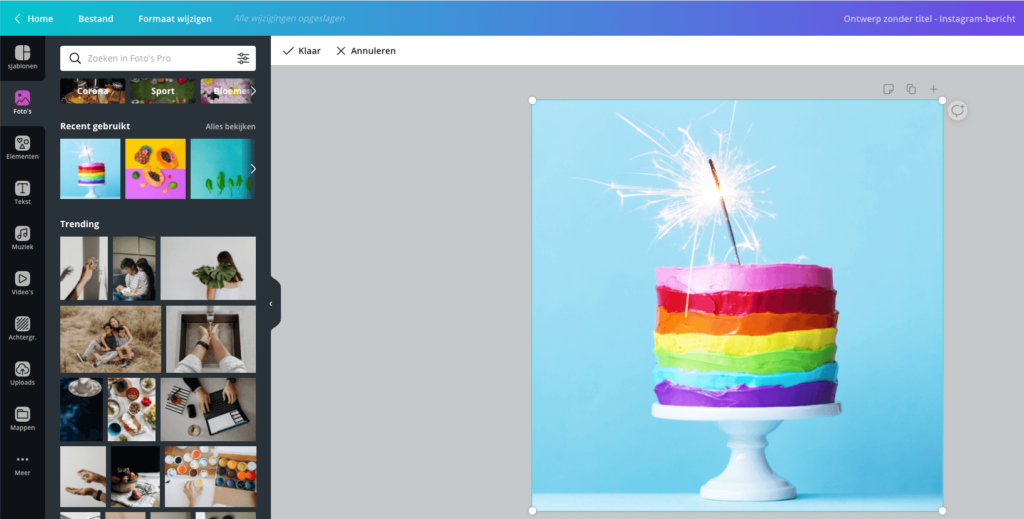Collapse the side panel with arrow handle
The width and height of the screenshot is (1024, 519).
pyautogui.click(x=270, y=303)
